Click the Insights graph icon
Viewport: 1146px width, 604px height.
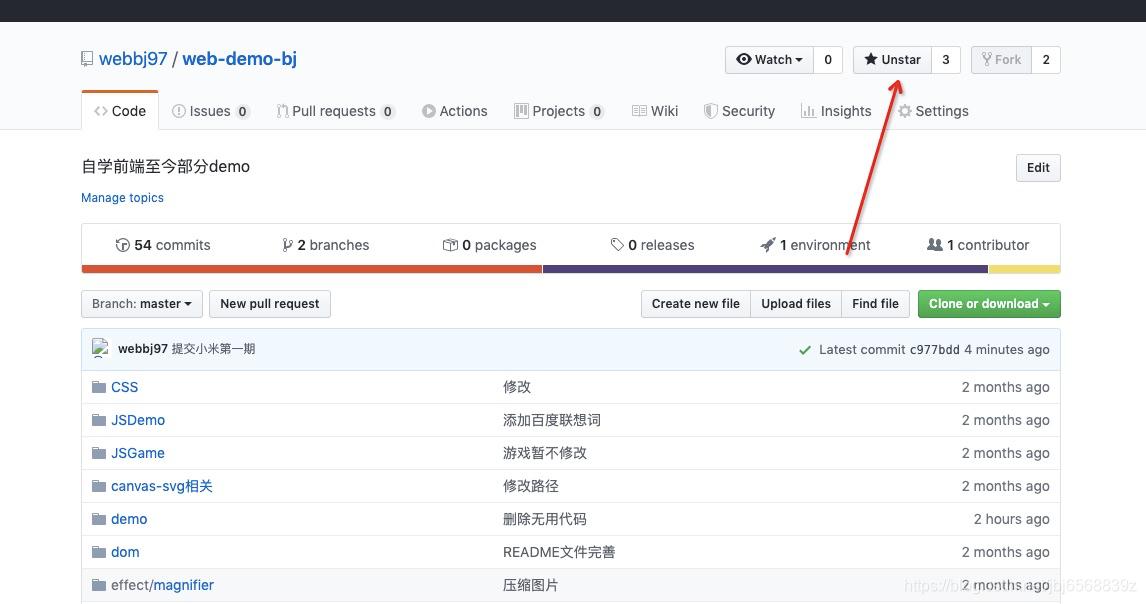[x=808, y=111]
